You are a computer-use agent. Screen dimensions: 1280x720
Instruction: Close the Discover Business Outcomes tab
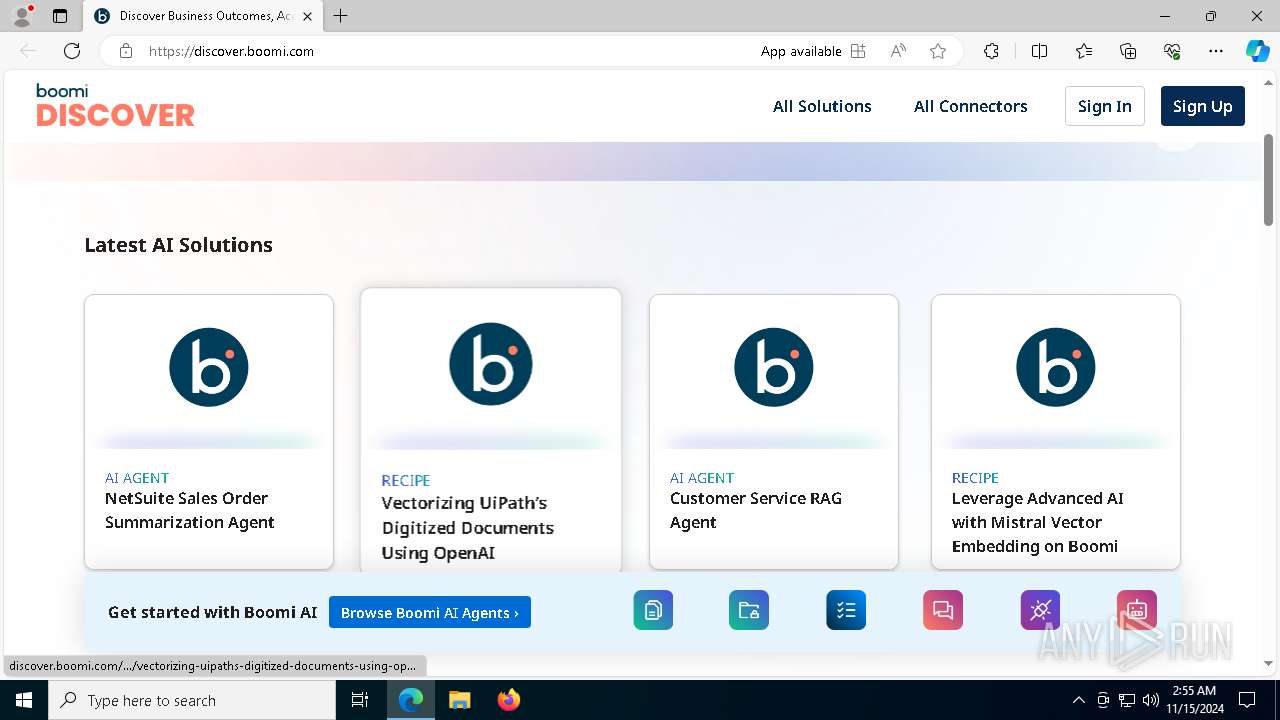(x=307, y=16)
